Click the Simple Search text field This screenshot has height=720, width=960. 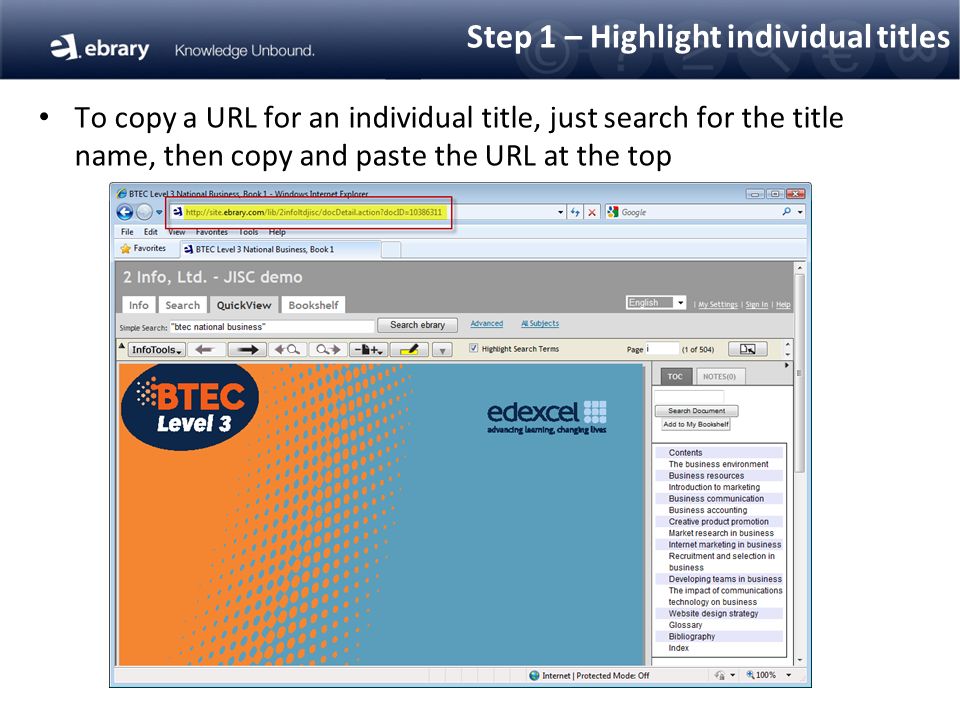pos(271,327)
